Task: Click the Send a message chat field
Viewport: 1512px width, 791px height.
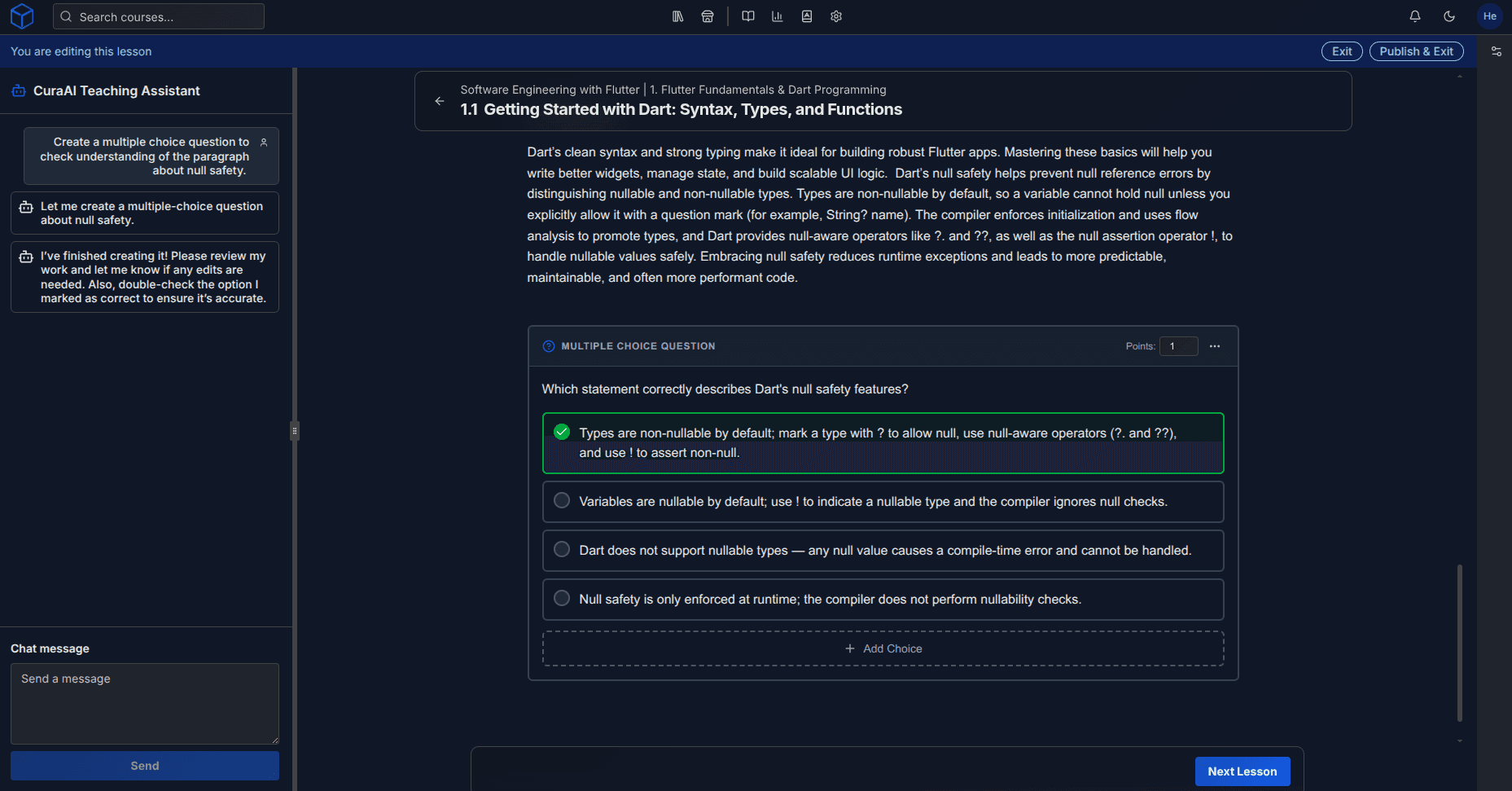Action: pos(144,704)
